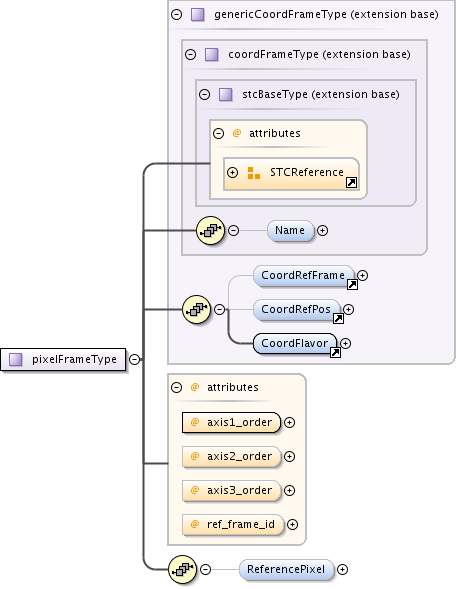Viewport: 457px width, 589px height.
Task: Follow the CoordFlavor reference arrow icon
Action: [335, 352]
